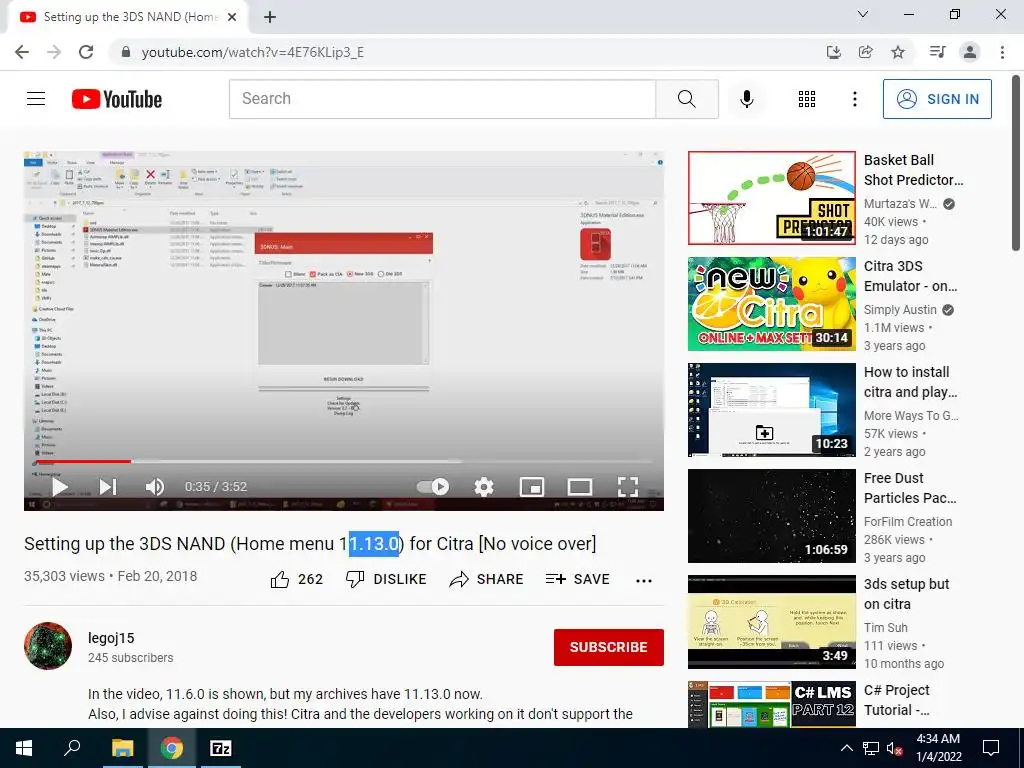This screenshot has height=768, width=1024.
Task: Seek along the video progress bar
Action: 344,461
